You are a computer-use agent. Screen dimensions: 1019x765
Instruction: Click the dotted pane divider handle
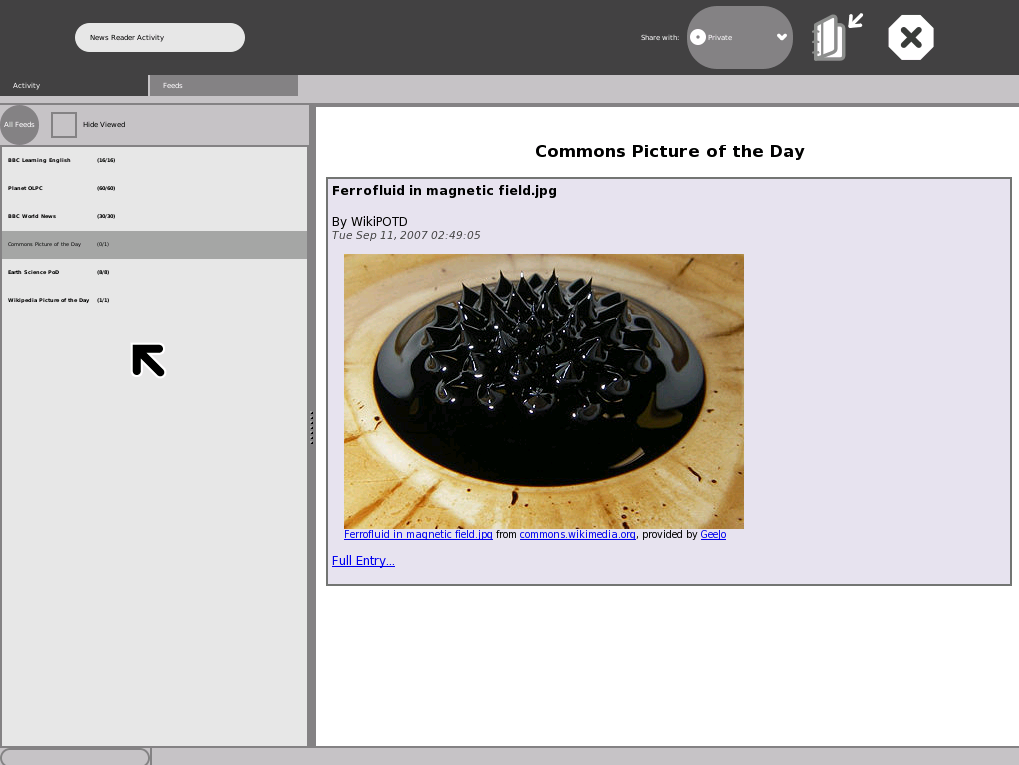click(x=312, y=428)
